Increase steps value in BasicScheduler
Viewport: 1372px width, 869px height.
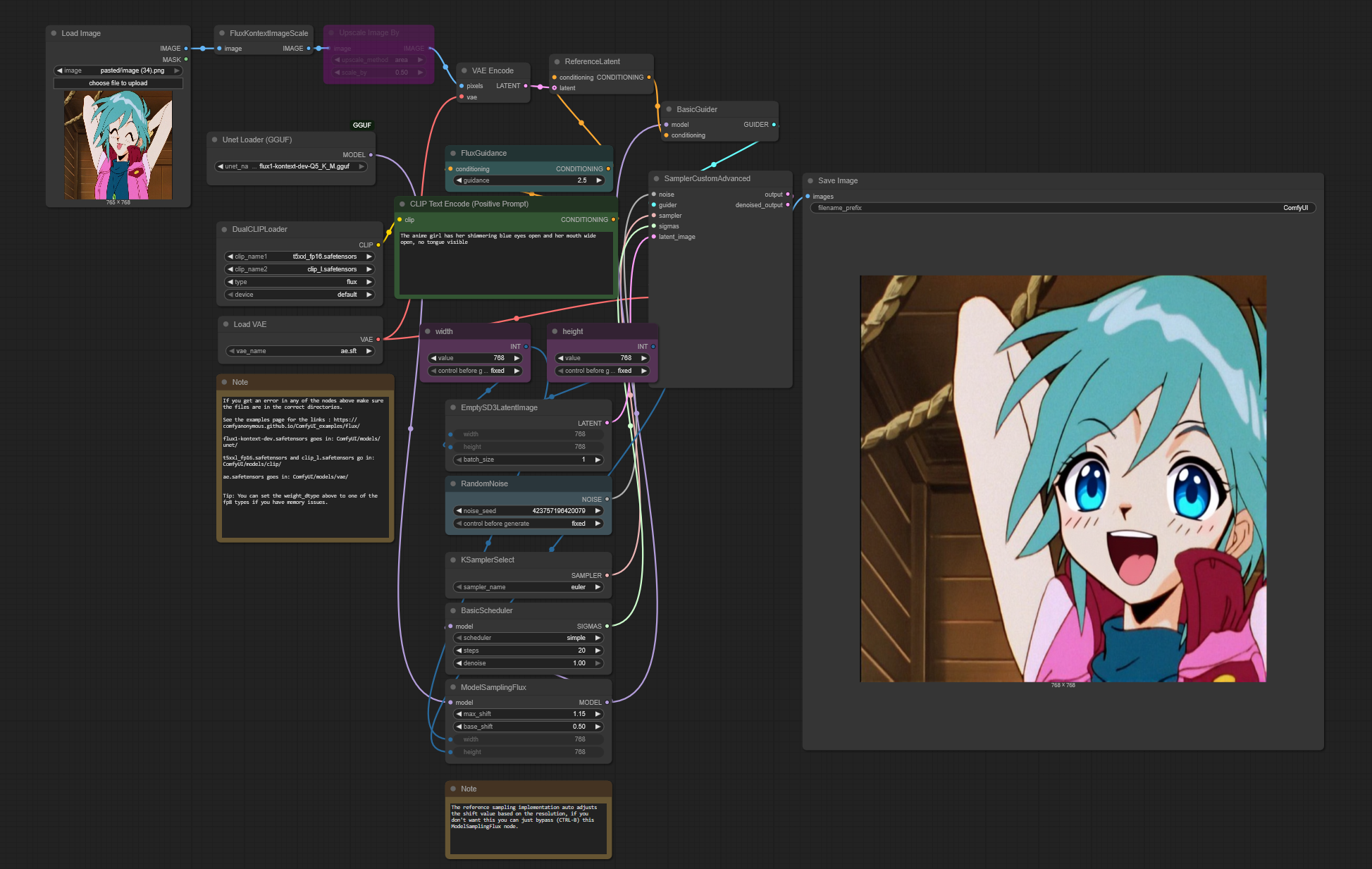pos(598,651)
